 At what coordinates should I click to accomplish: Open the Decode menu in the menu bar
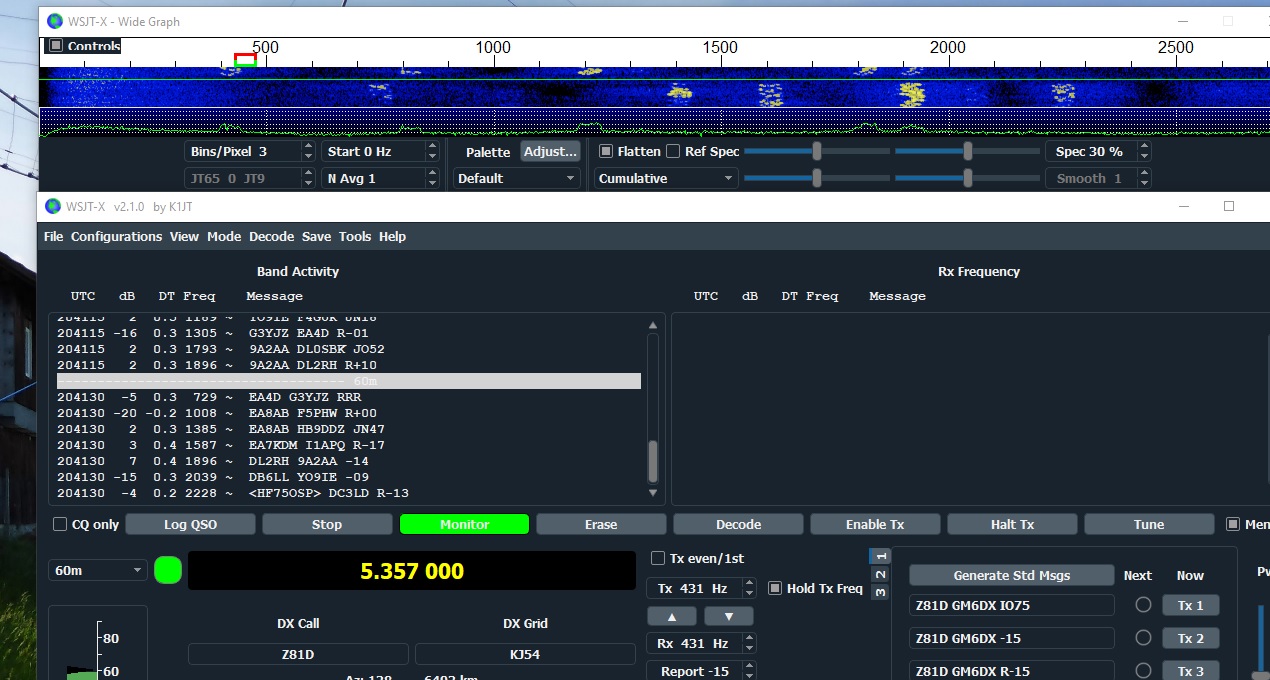click(271, 236)
